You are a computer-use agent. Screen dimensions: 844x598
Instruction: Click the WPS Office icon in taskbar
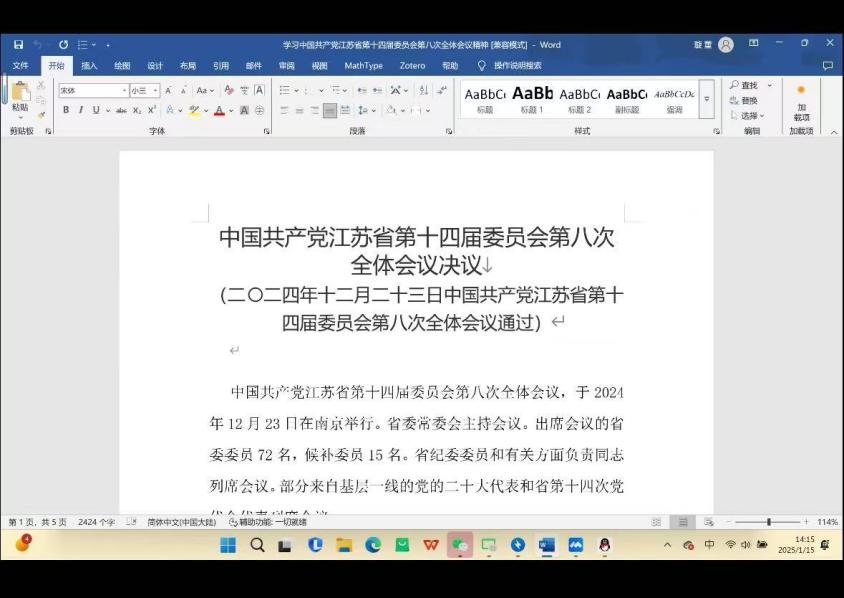tap(431, 545)
